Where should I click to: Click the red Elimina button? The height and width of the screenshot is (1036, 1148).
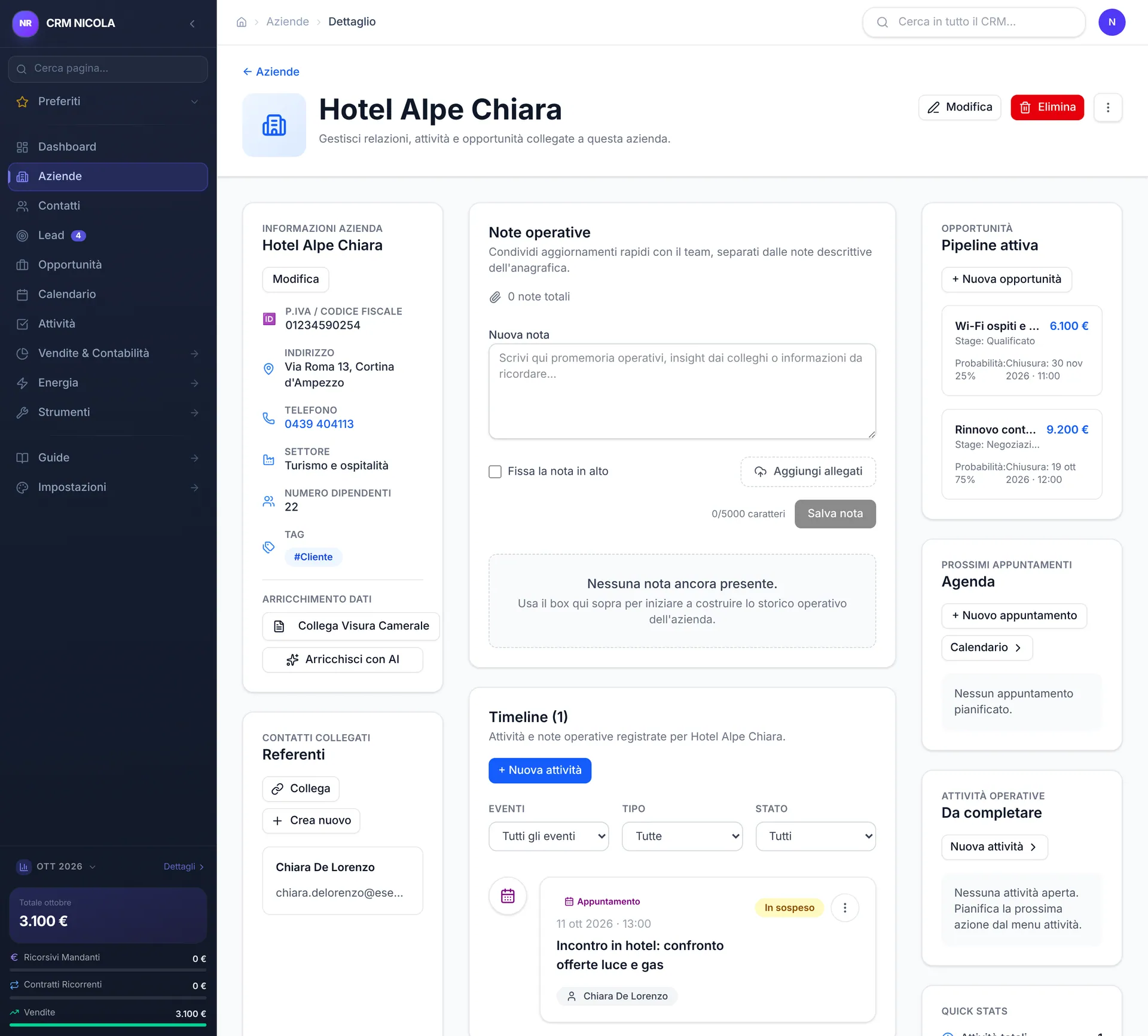pos(1047,108)
